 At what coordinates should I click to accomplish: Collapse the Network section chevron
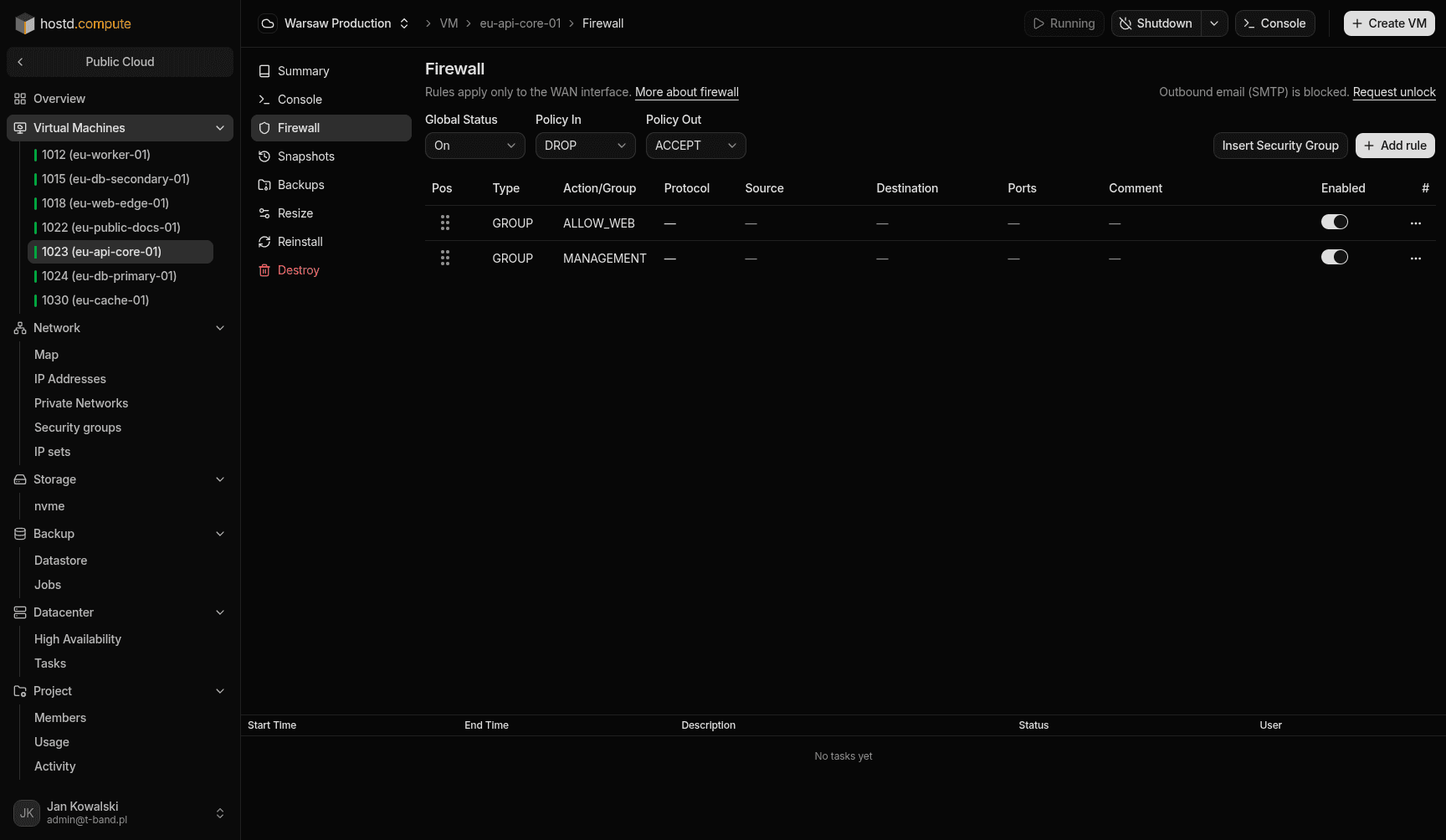[220, 328]
